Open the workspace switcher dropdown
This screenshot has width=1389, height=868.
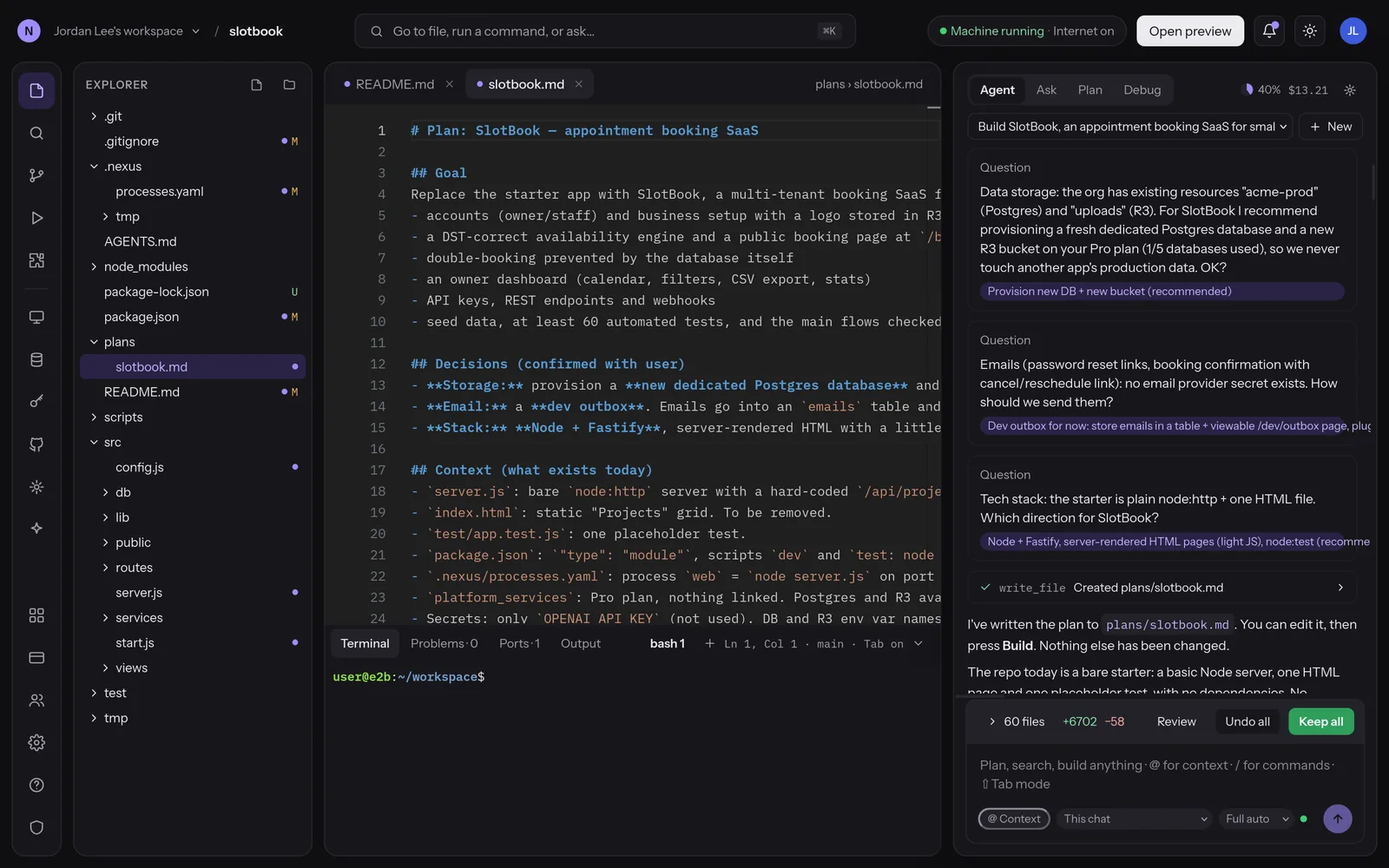127,31
